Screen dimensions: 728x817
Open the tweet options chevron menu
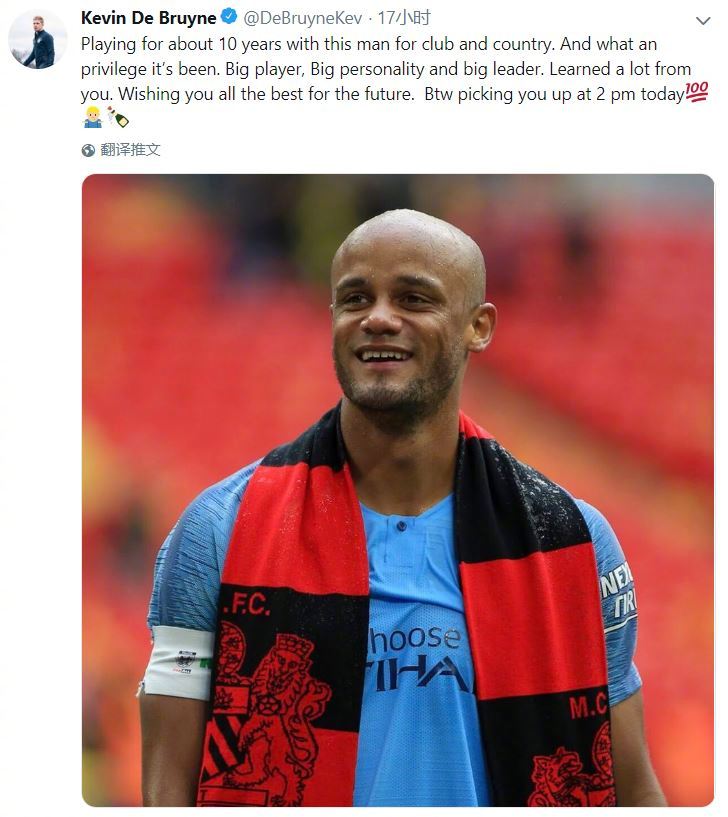[703, 21]
